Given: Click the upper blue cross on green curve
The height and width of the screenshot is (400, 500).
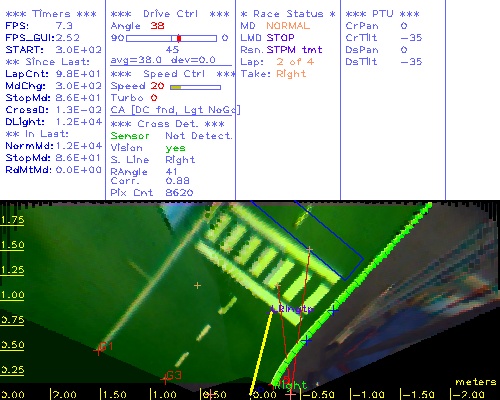Looking at the screenshot, I should pyautogui.click(x=332, y=311).
